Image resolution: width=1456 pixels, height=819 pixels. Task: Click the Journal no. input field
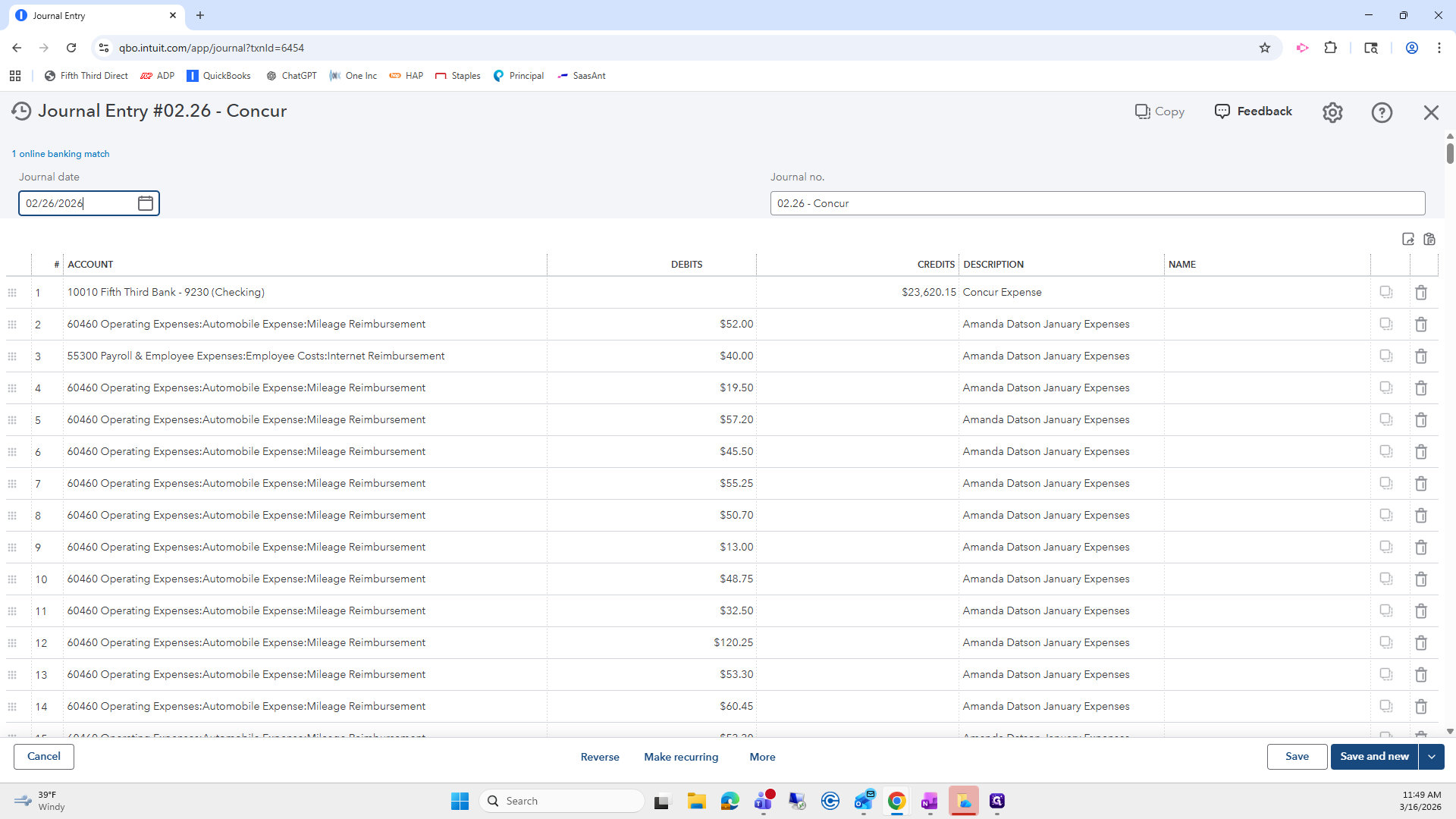point(1097,203)
